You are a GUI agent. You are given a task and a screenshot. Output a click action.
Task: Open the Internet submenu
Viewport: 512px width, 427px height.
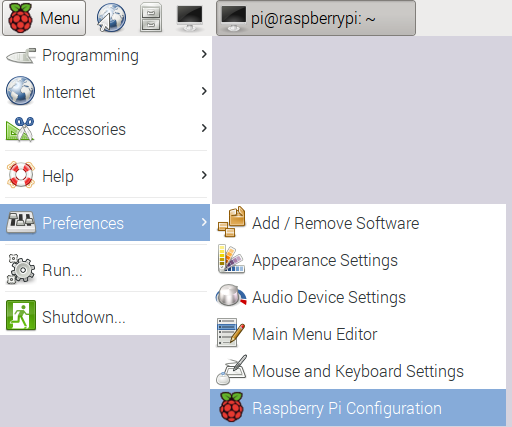(105, 92)
